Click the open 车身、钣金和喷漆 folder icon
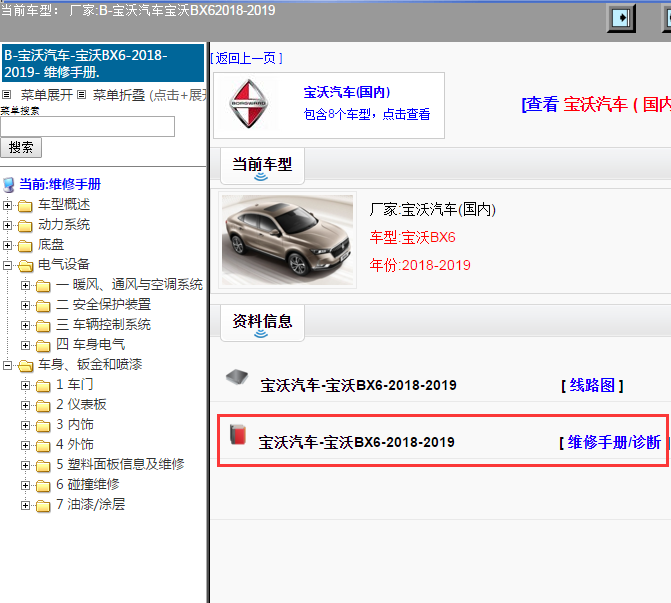Image resolution: width=671 pixels, height=603 pixels. point(26,365)
